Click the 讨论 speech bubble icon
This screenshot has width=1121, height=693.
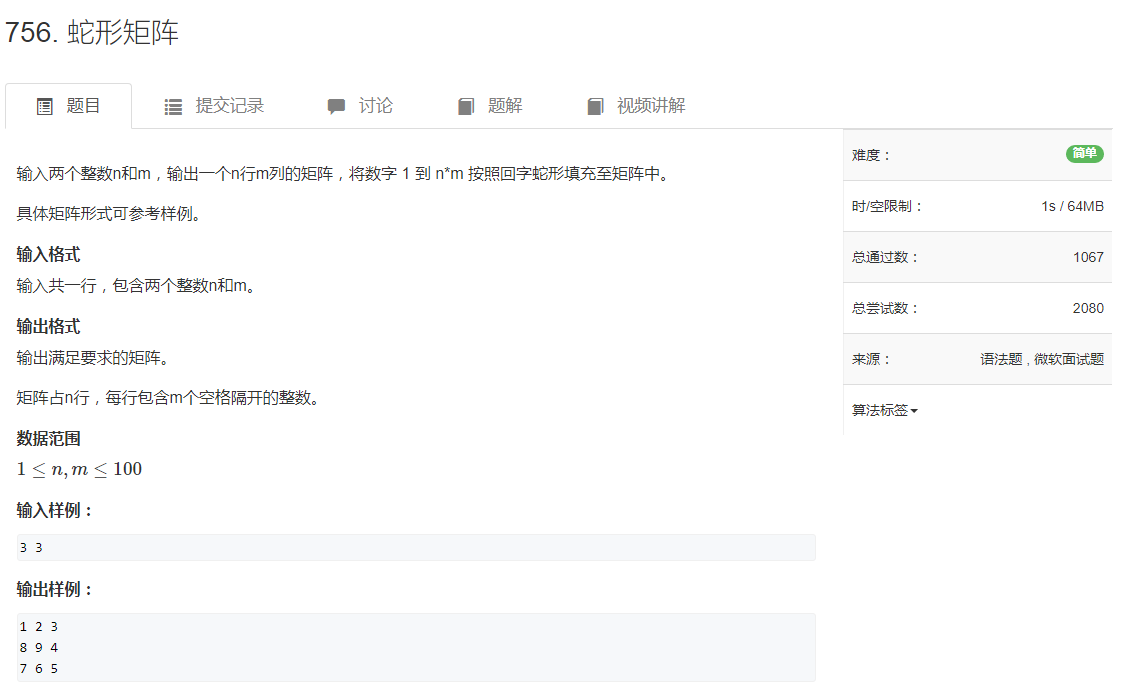[x=337, y=105]
